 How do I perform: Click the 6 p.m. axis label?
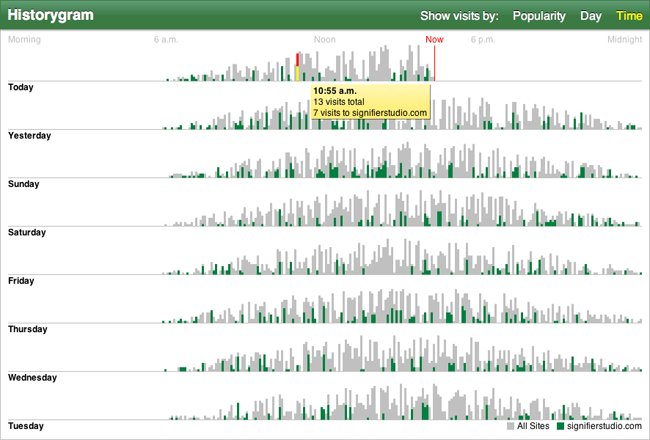483,40
